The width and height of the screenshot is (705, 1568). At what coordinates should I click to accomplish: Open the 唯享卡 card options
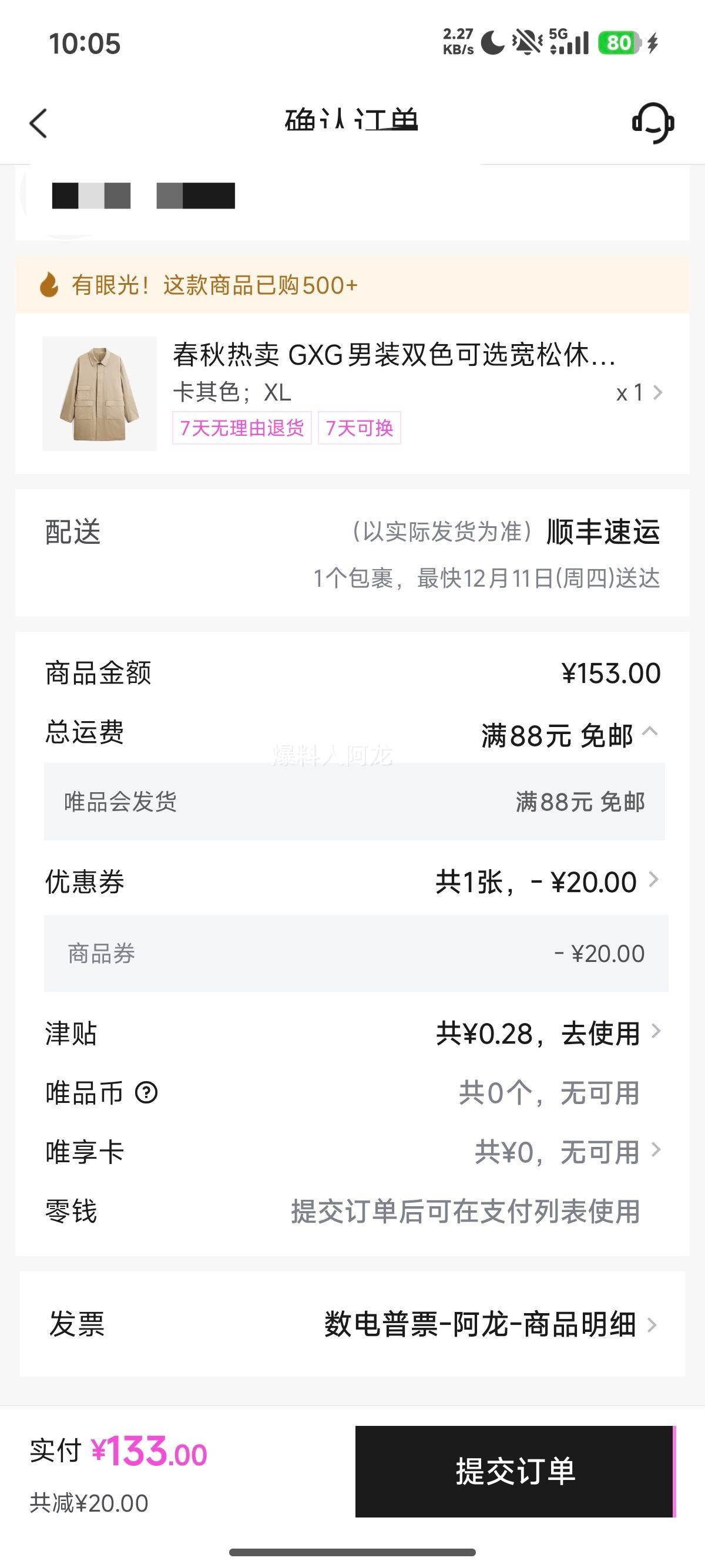pyautogui.click(x=655, y=1150)
